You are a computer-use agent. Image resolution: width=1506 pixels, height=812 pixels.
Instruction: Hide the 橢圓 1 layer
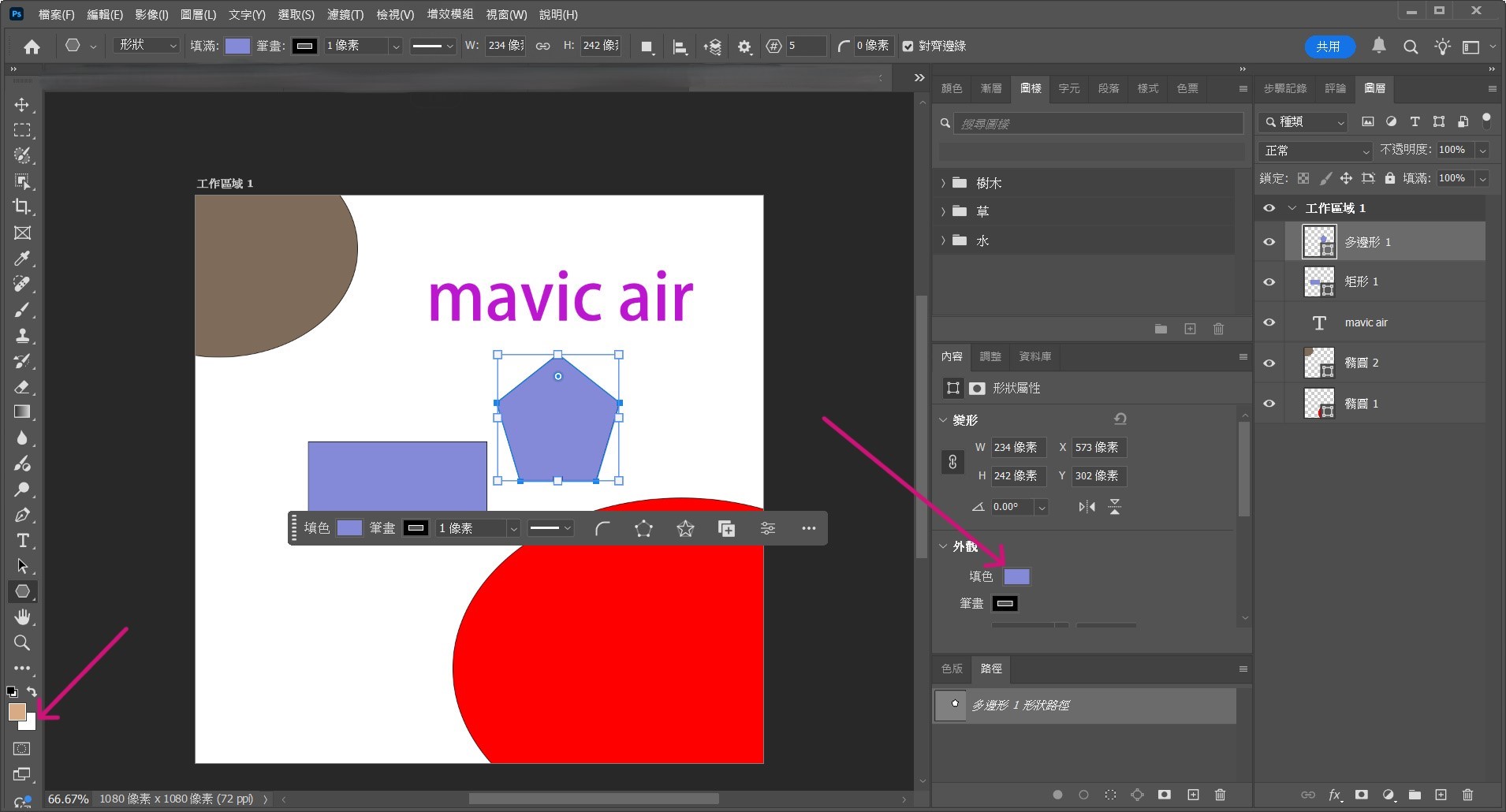pos(1269,404)
